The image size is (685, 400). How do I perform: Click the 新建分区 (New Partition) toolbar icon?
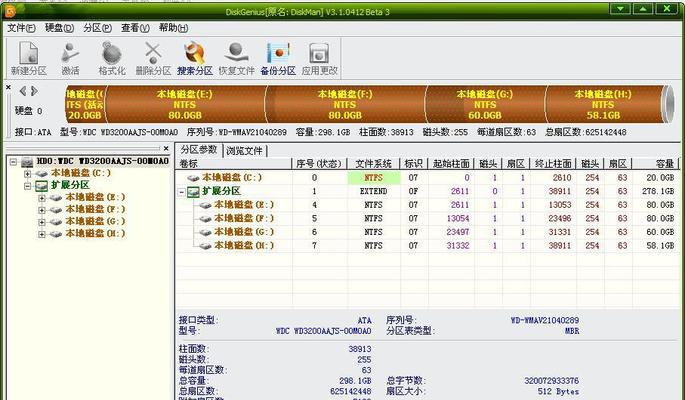pyautogui.click(x=29, y=58)
